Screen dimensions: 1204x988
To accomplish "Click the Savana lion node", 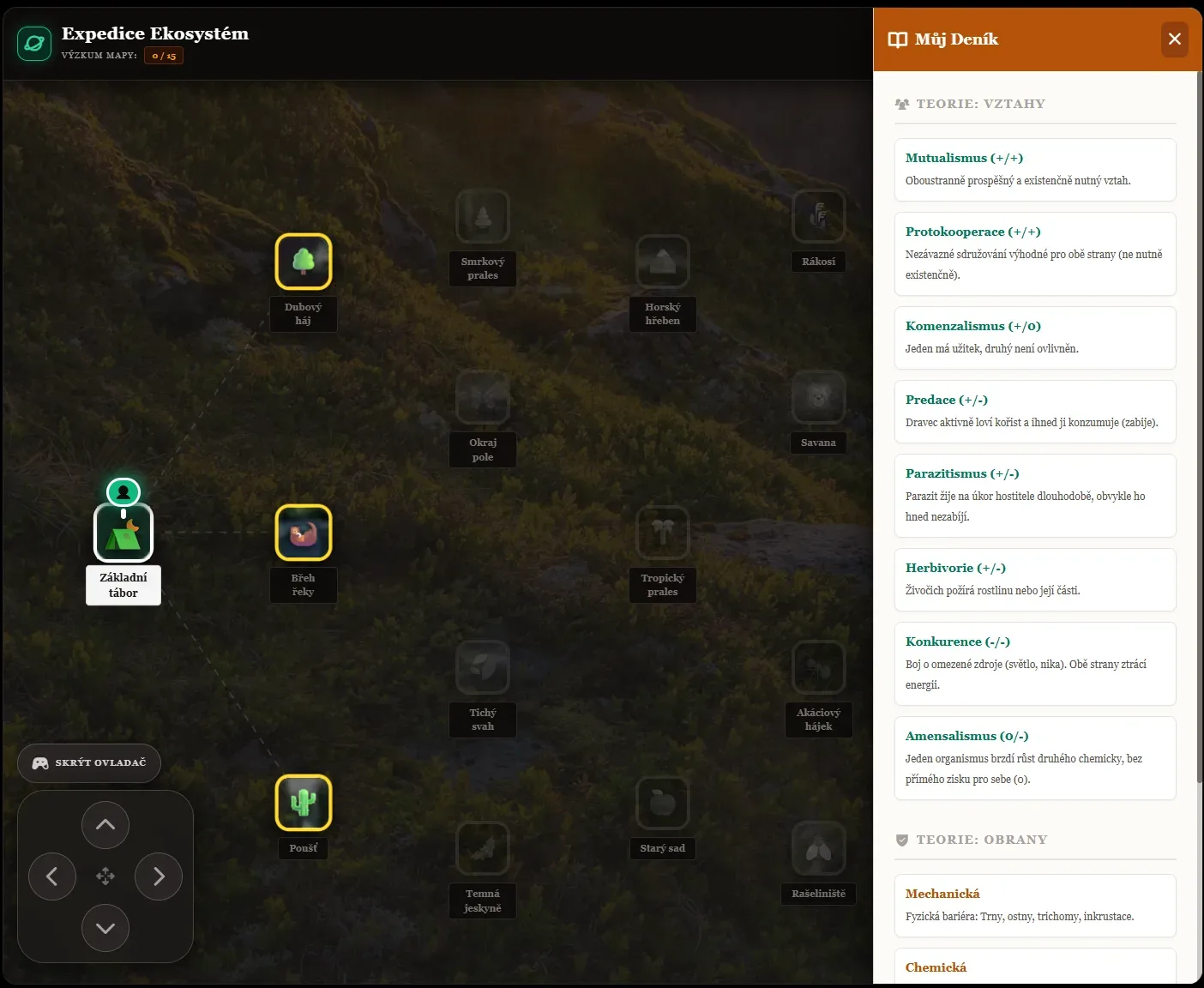I will pyautogui.click(x=819, y=397).
